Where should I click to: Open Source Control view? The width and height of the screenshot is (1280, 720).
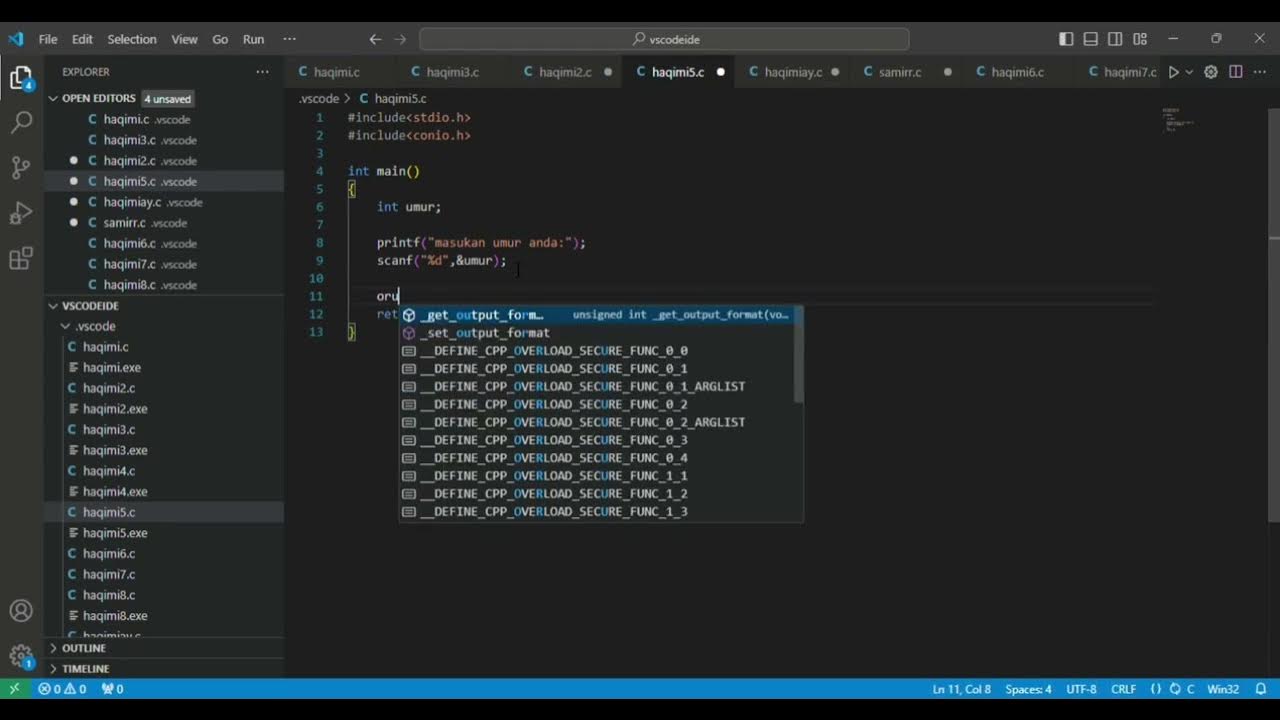click(21, 167)
